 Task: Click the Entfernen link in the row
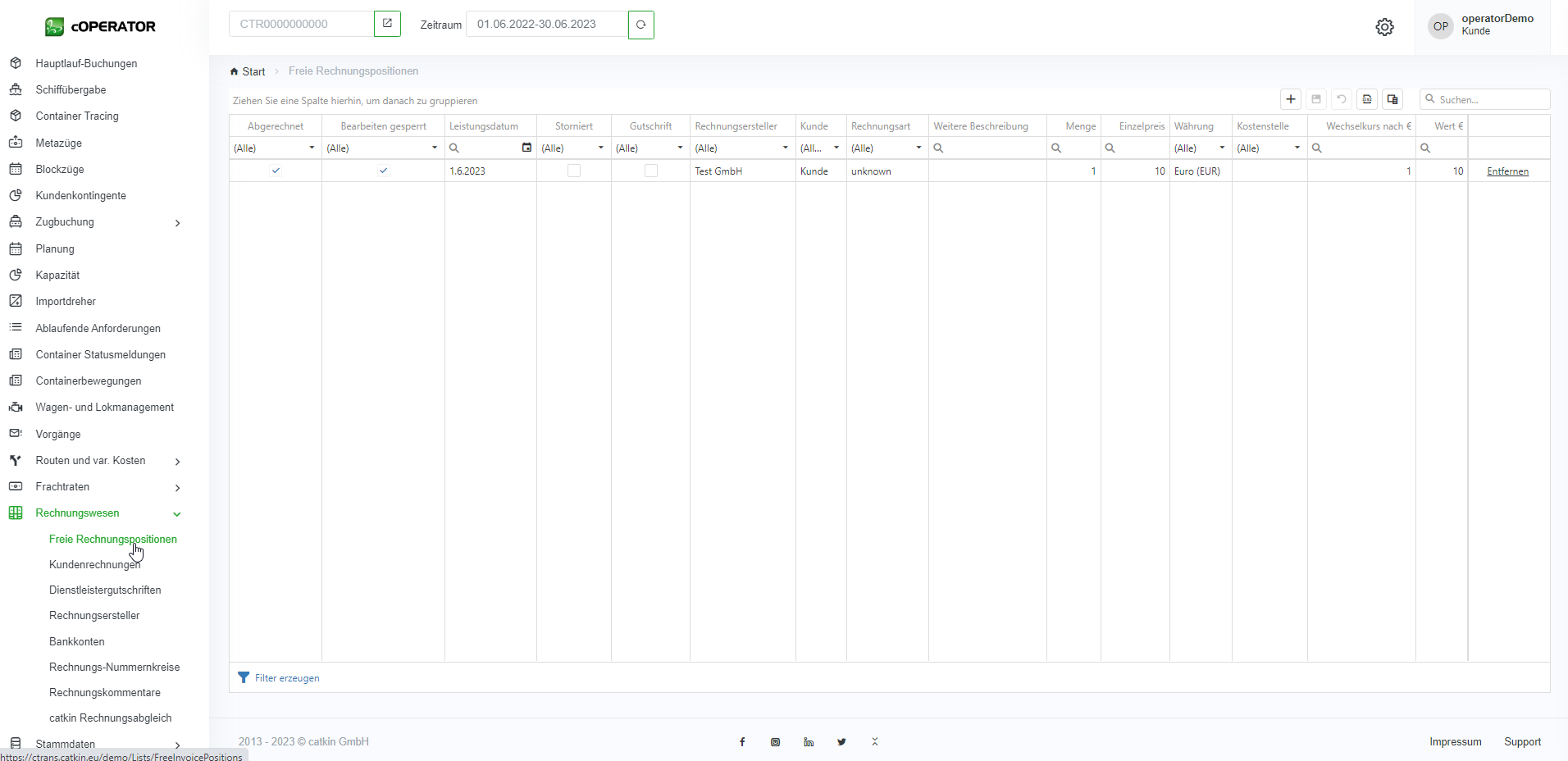(1507, 171)
